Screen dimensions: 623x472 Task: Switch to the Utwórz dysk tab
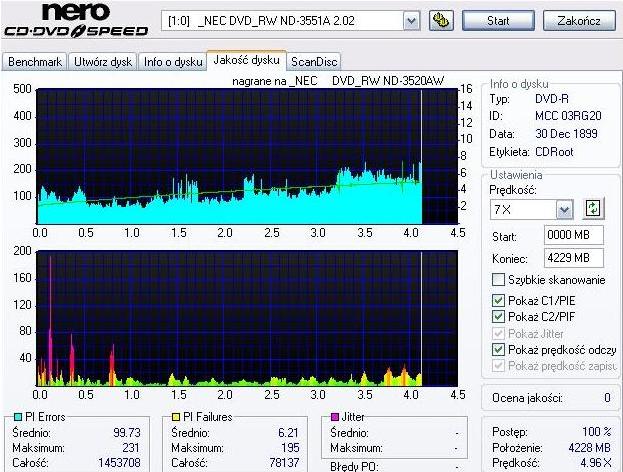(x=103, y=62)
